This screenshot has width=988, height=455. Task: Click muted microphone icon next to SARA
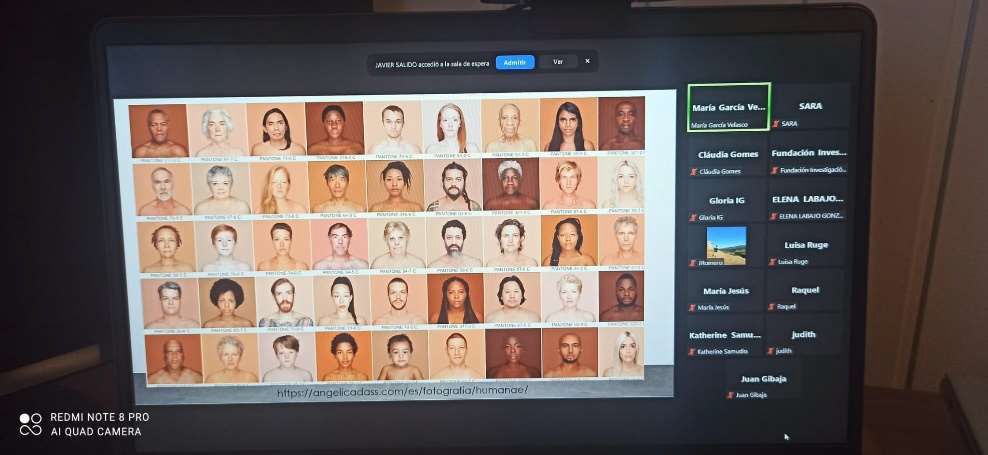click(x=774, y=123)
